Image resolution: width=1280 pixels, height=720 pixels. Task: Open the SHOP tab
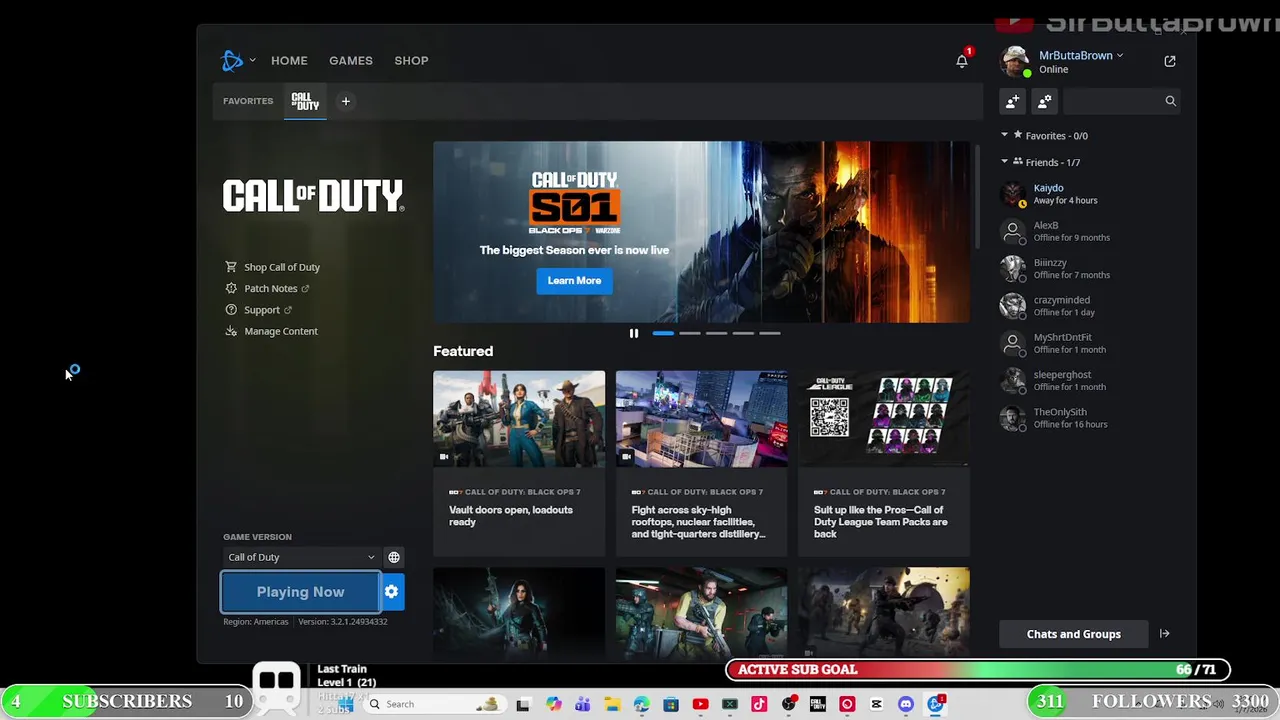pyautogui.click(x=411, y=61)
